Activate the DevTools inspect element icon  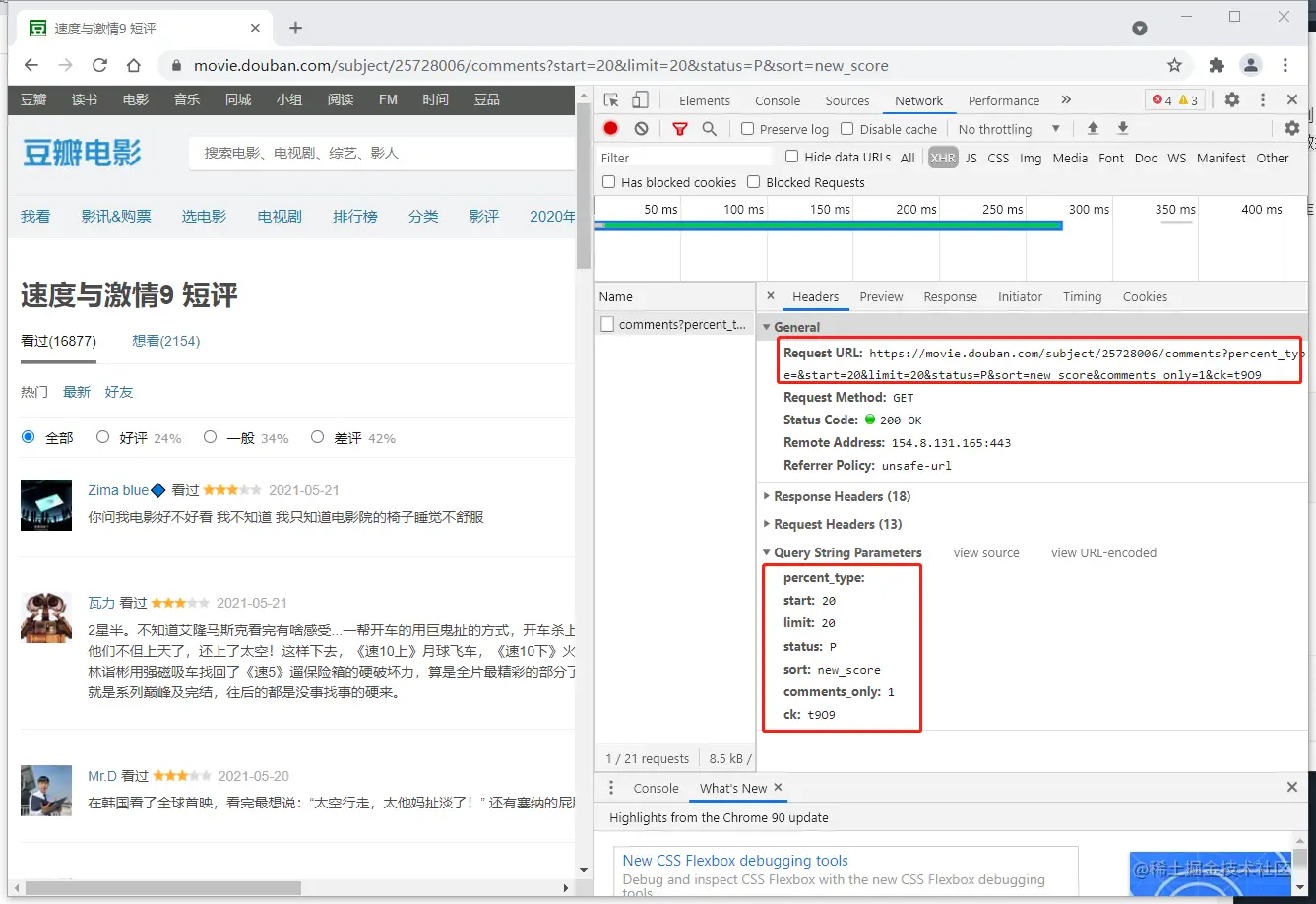(611, 100)
